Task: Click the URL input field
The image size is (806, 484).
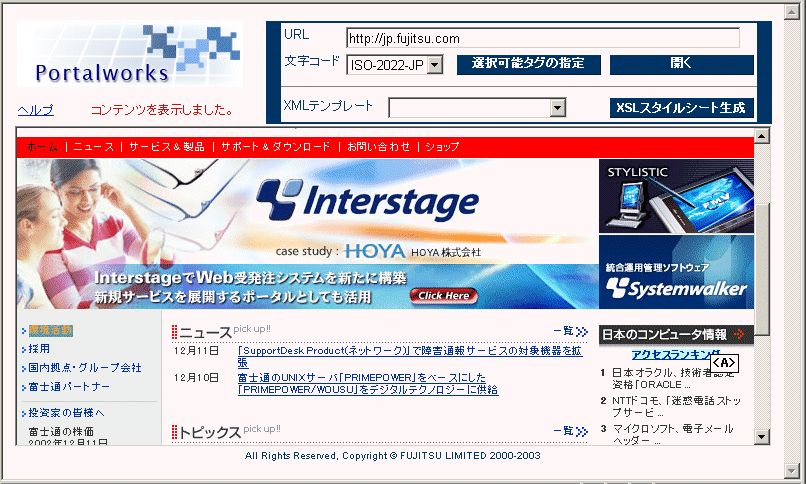Action: [543, 39]
